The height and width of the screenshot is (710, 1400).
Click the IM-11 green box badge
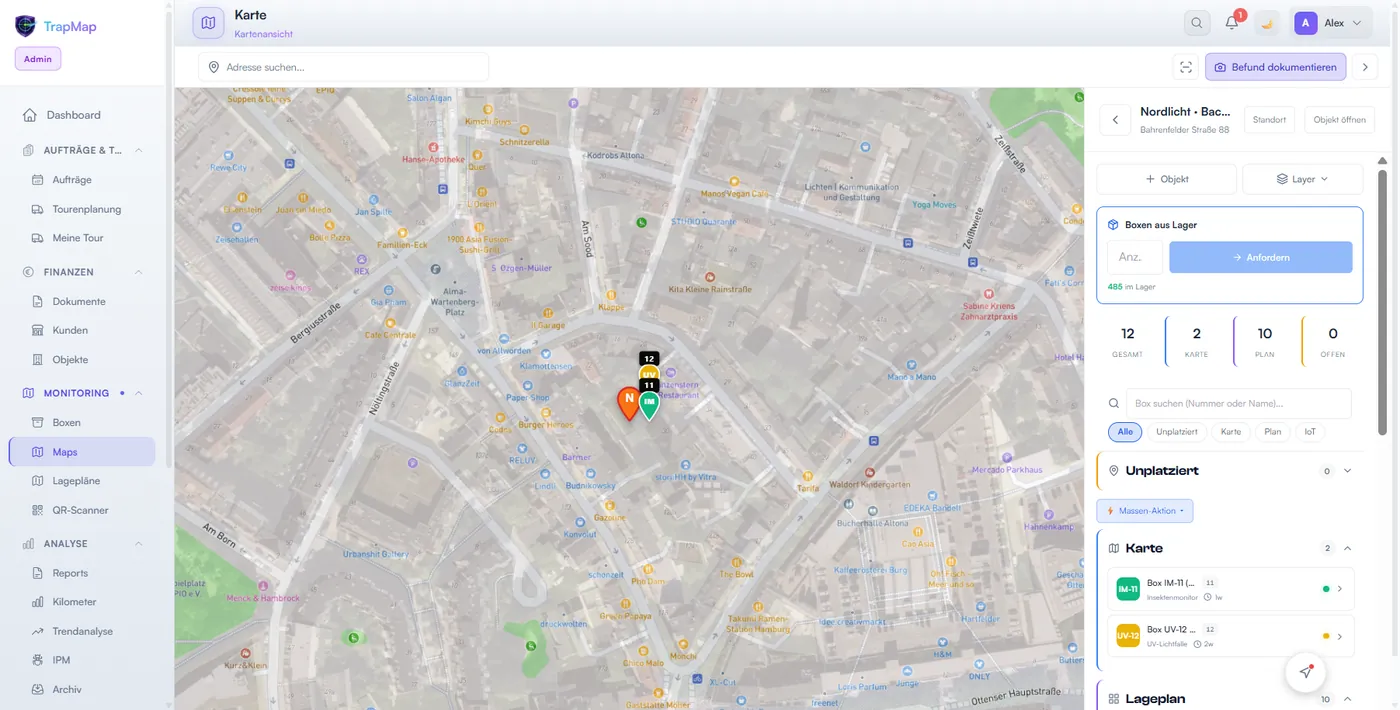click(1128, 589)
